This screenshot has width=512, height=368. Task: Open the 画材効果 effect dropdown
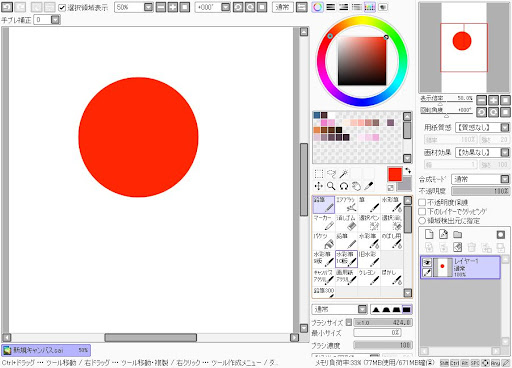(505, 152)
